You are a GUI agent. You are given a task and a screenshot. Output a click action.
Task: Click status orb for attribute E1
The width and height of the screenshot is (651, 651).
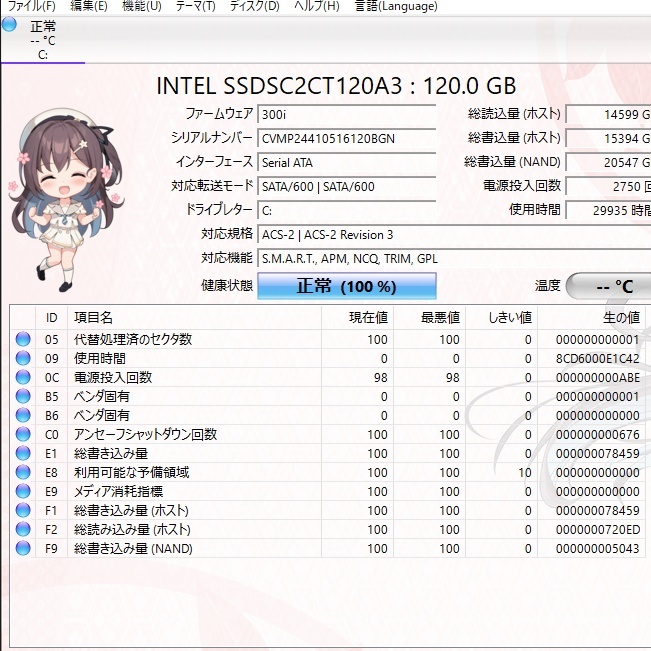pos(23,453)
